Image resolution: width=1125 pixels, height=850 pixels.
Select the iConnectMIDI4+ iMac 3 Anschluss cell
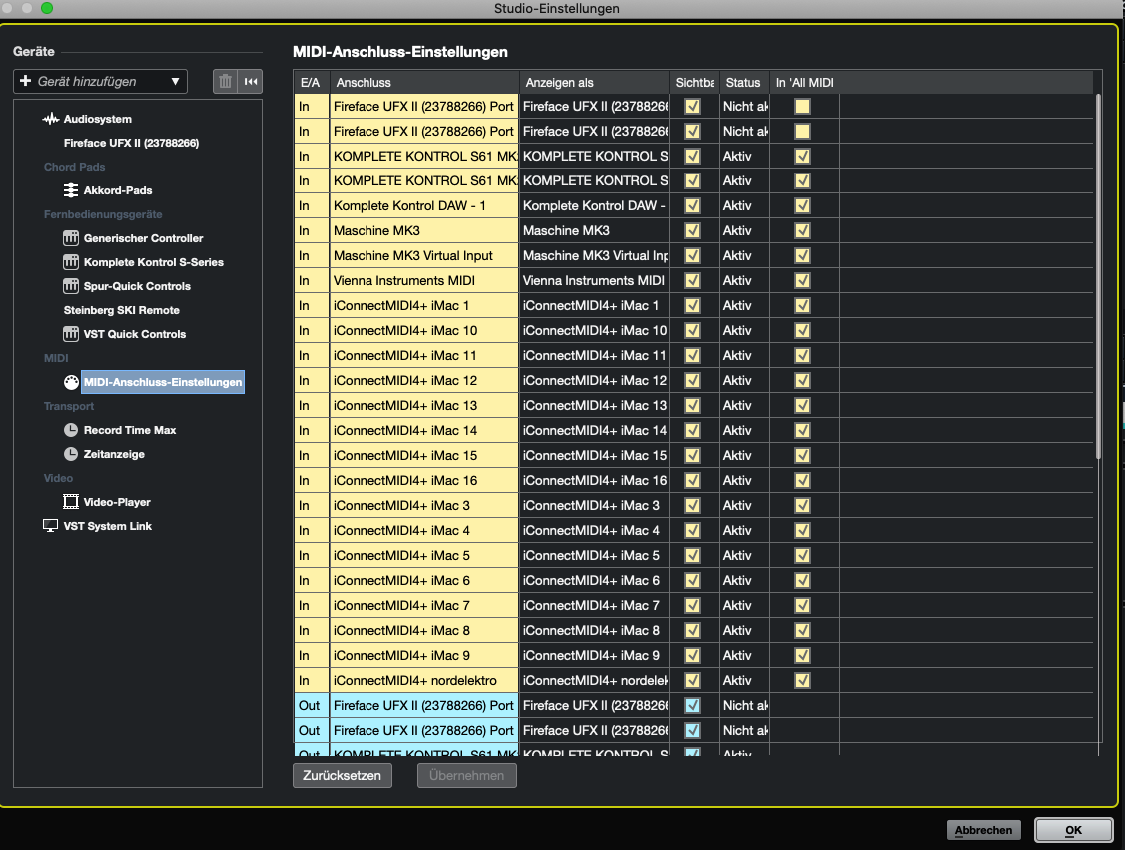coord(424,506)
